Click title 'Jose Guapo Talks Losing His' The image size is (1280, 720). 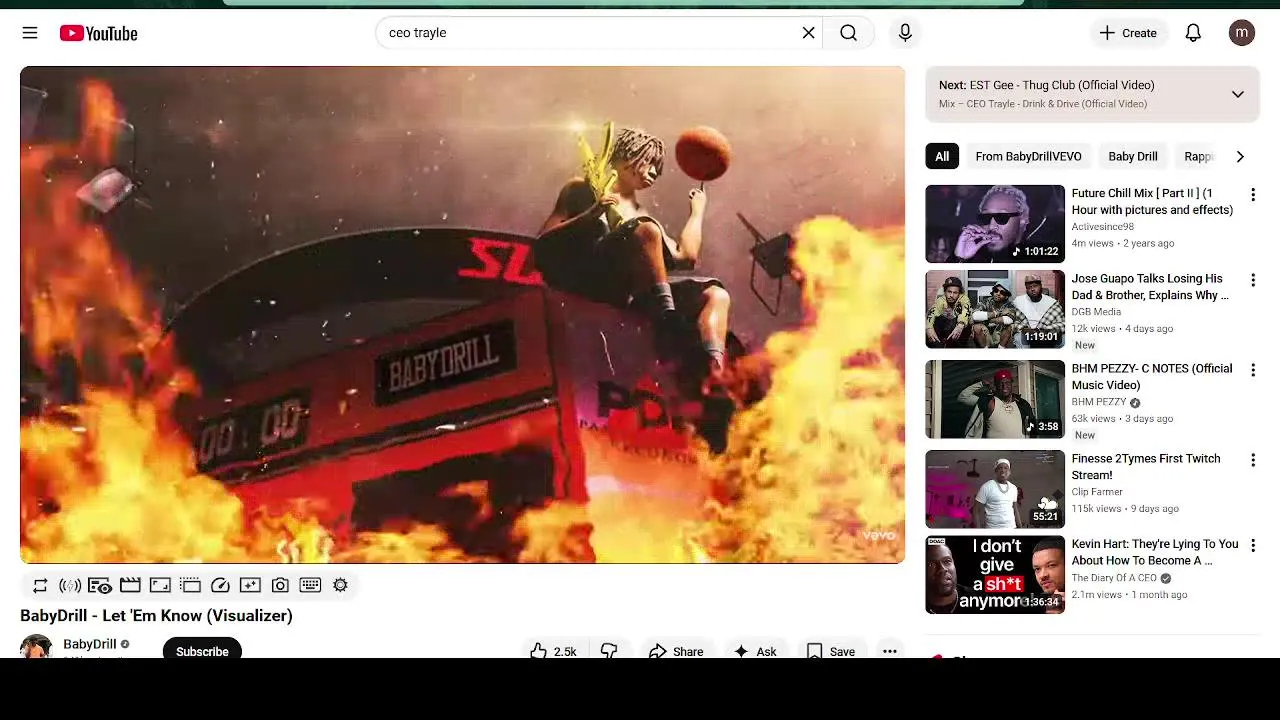(1150, 286)
